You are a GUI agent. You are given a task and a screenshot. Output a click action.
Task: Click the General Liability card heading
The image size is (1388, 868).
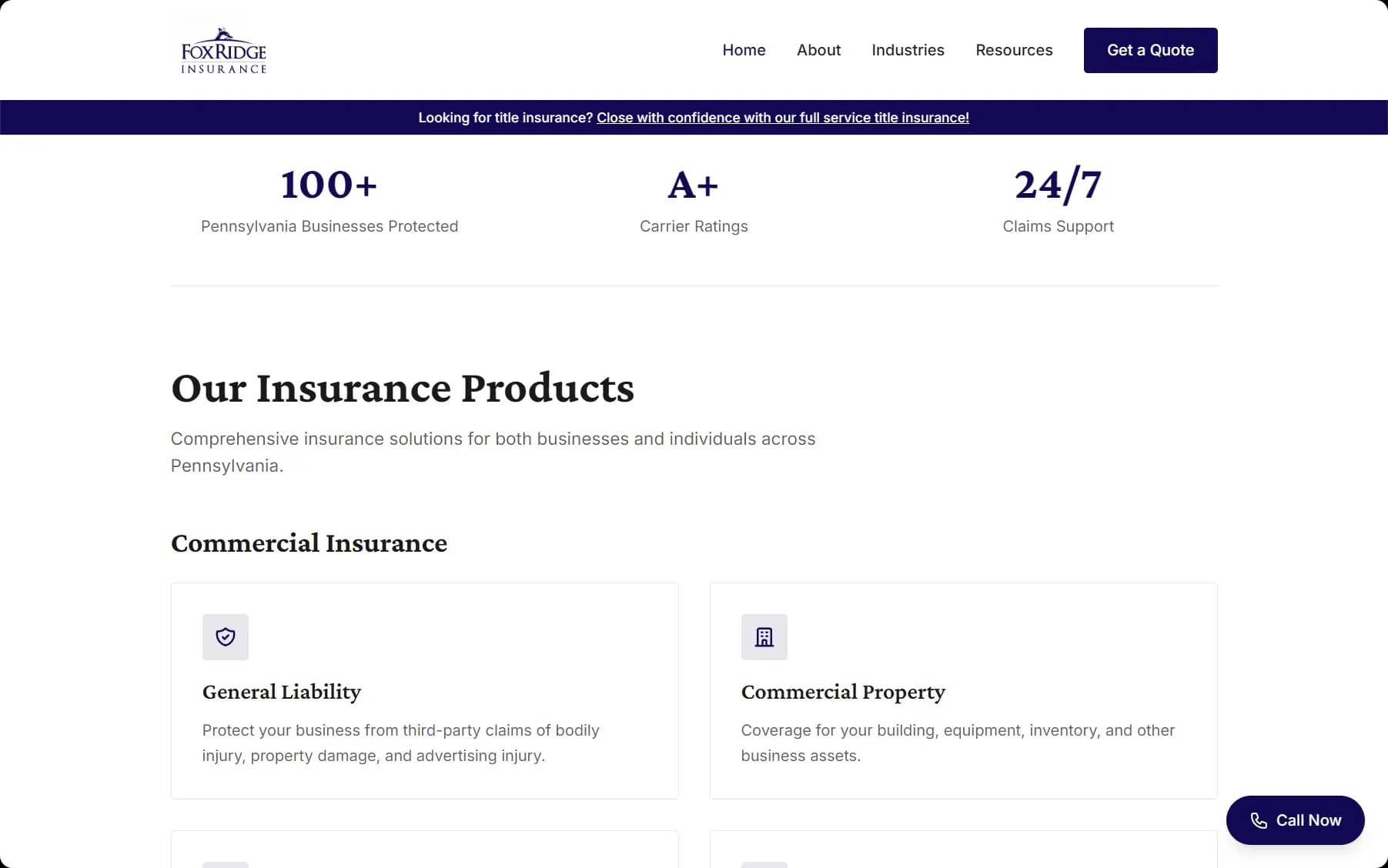281,692
